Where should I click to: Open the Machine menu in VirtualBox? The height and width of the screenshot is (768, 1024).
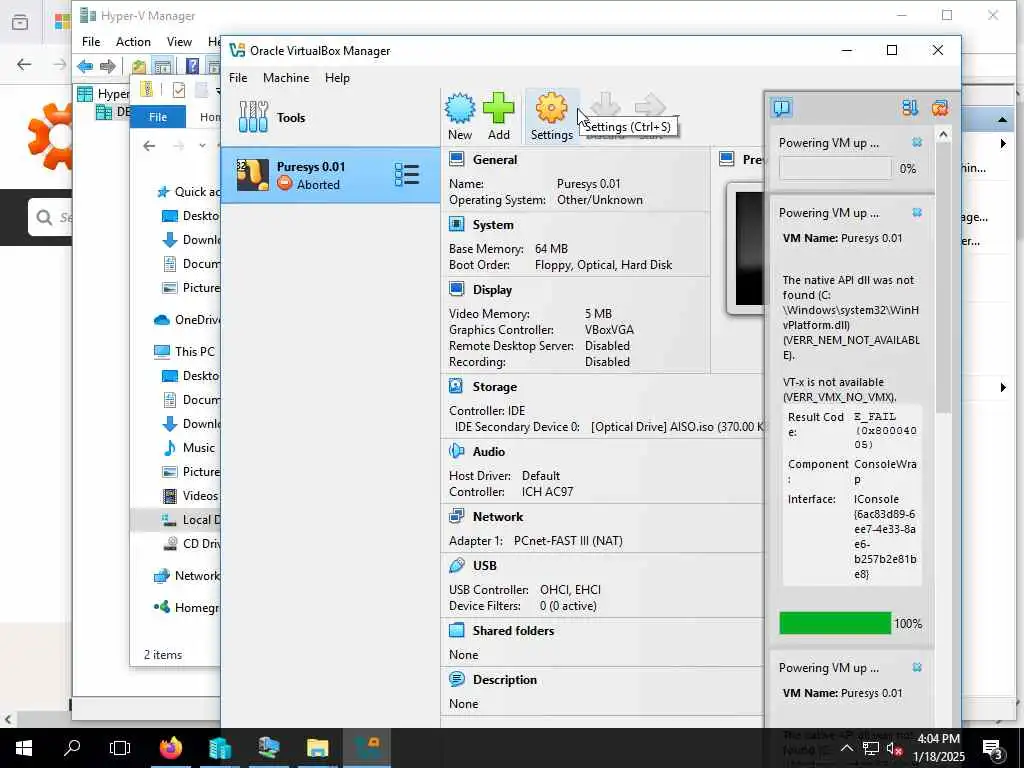pyautogui.click(x=286, y=78)
